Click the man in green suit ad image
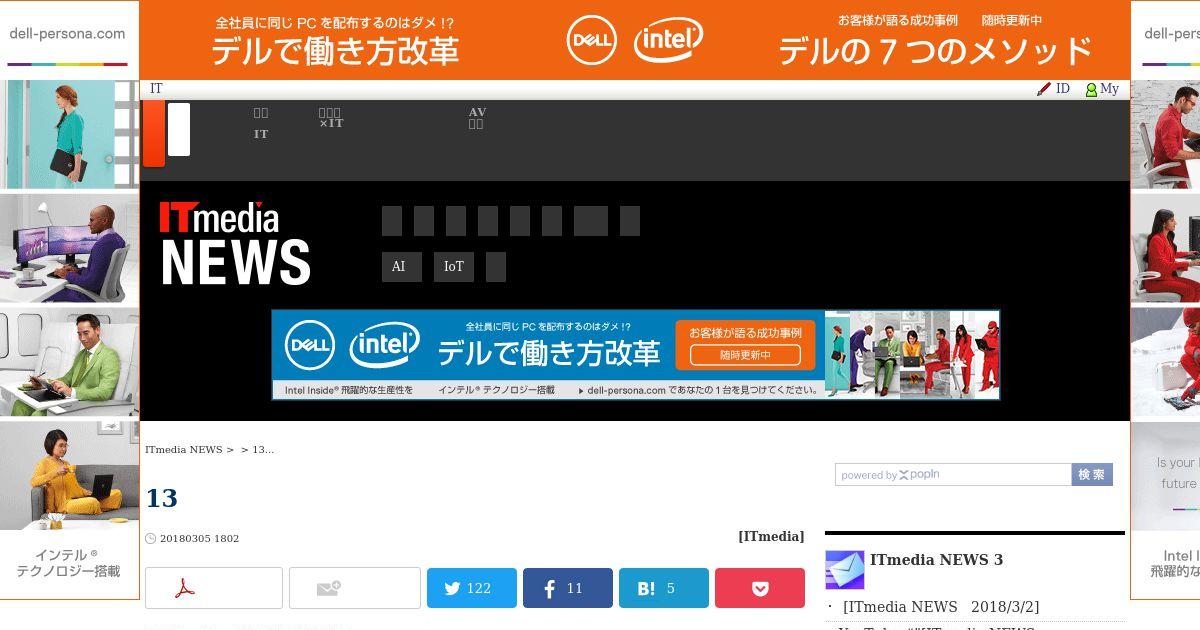Viewport: 1200px width, 630px height. click(70, 362)
